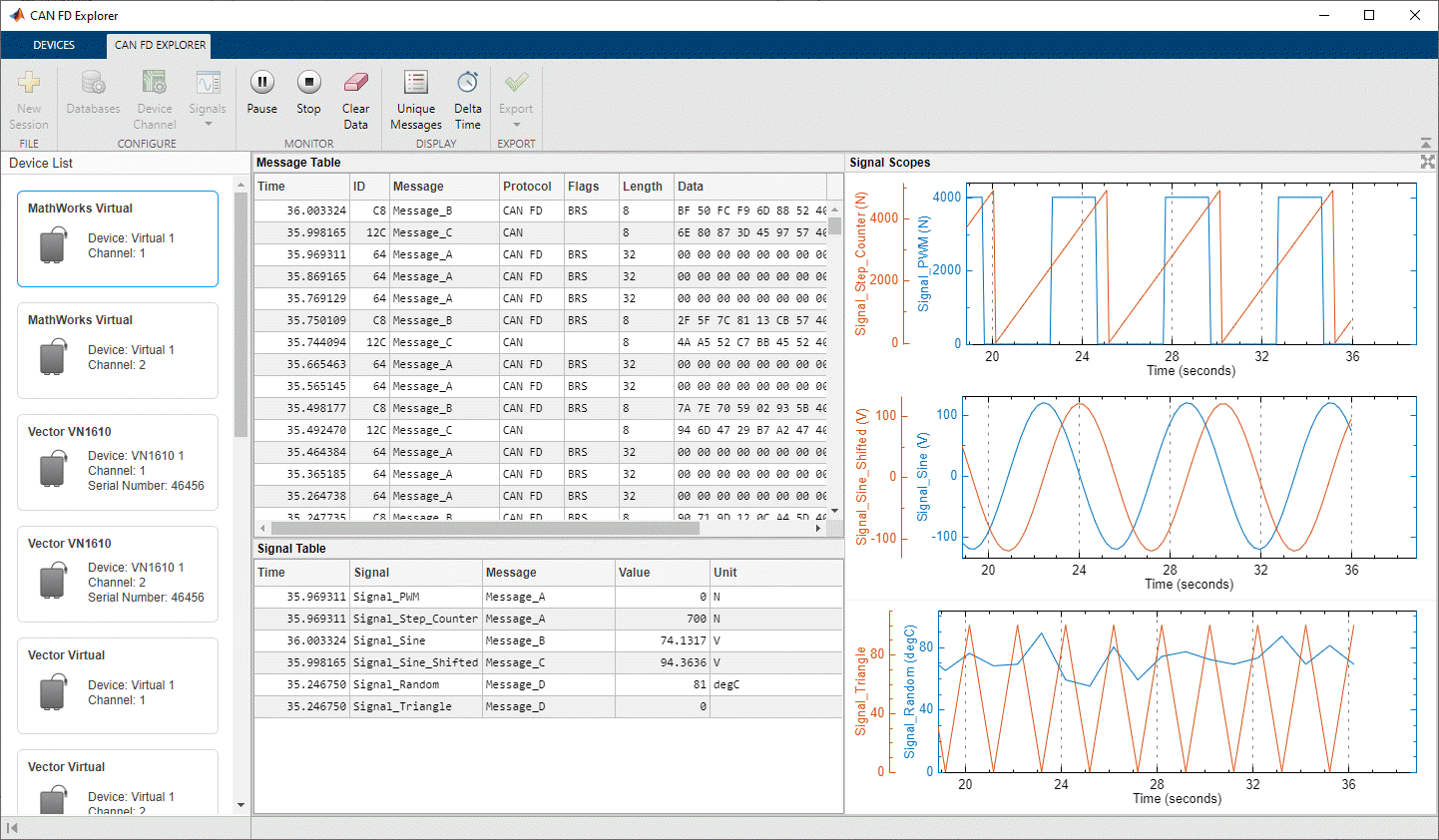Create a New Session

(29, 98)
